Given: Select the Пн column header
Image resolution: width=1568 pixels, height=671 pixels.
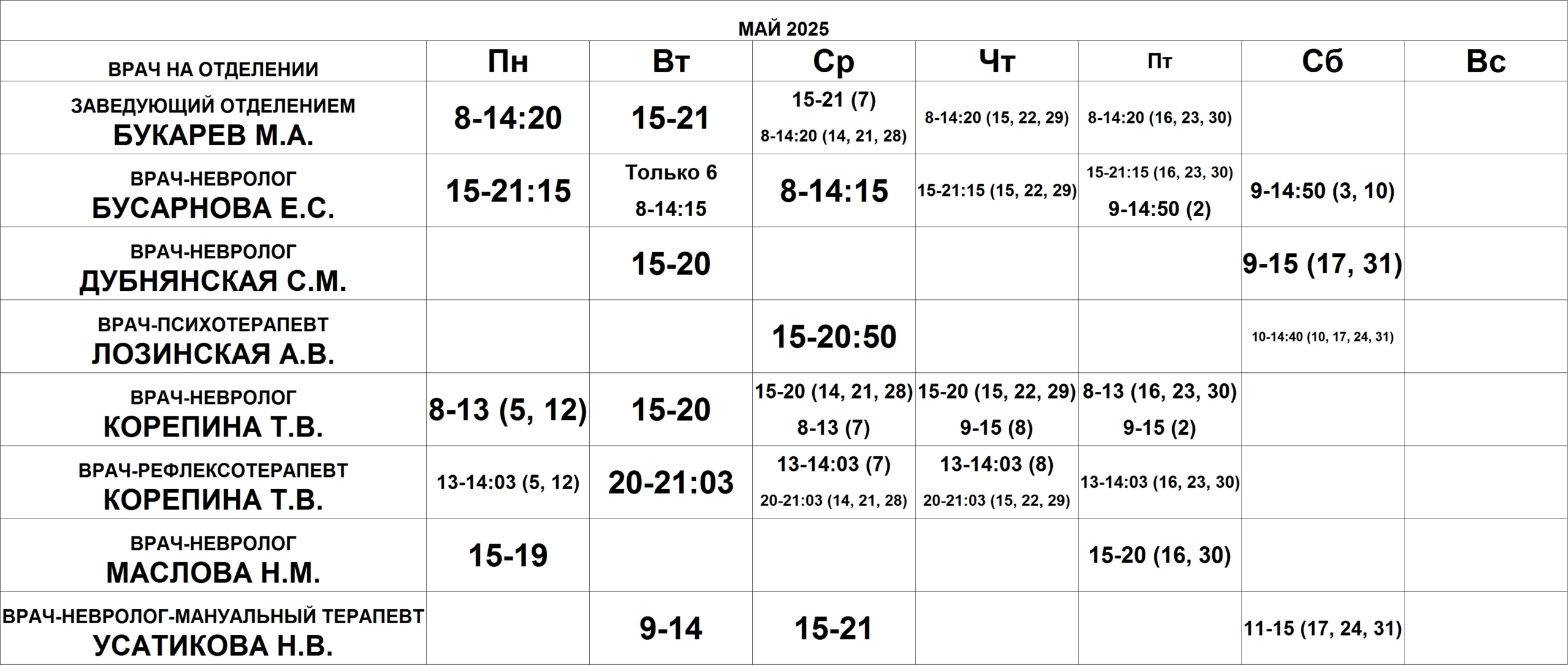Looking at the screenshot, I should (x=508, y=61).
